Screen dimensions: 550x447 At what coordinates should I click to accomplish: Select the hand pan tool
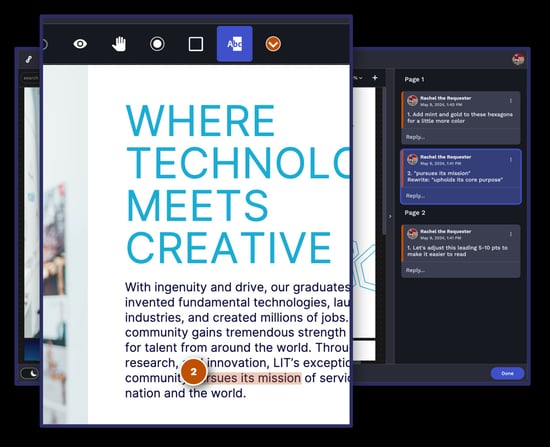tap(119, 44)
